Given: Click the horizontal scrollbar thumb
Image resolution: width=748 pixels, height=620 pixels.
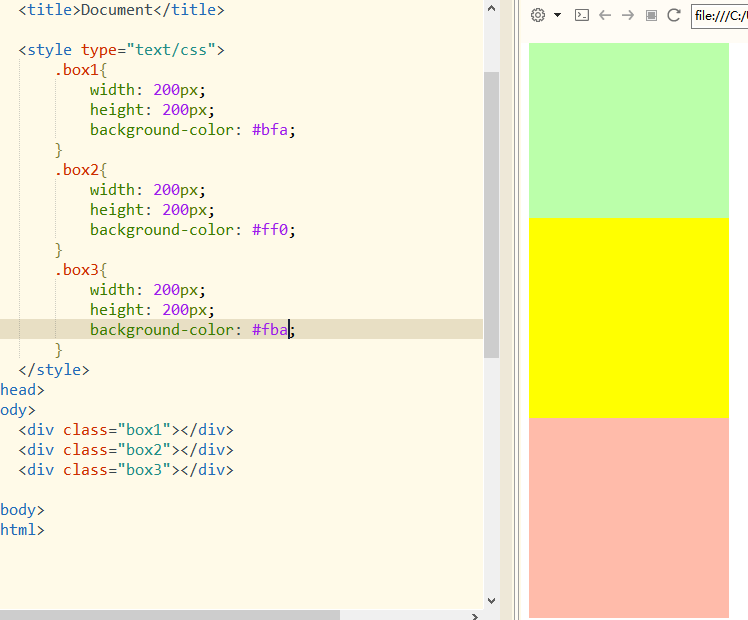Looking at the screenshot, I should click(170, 615).
